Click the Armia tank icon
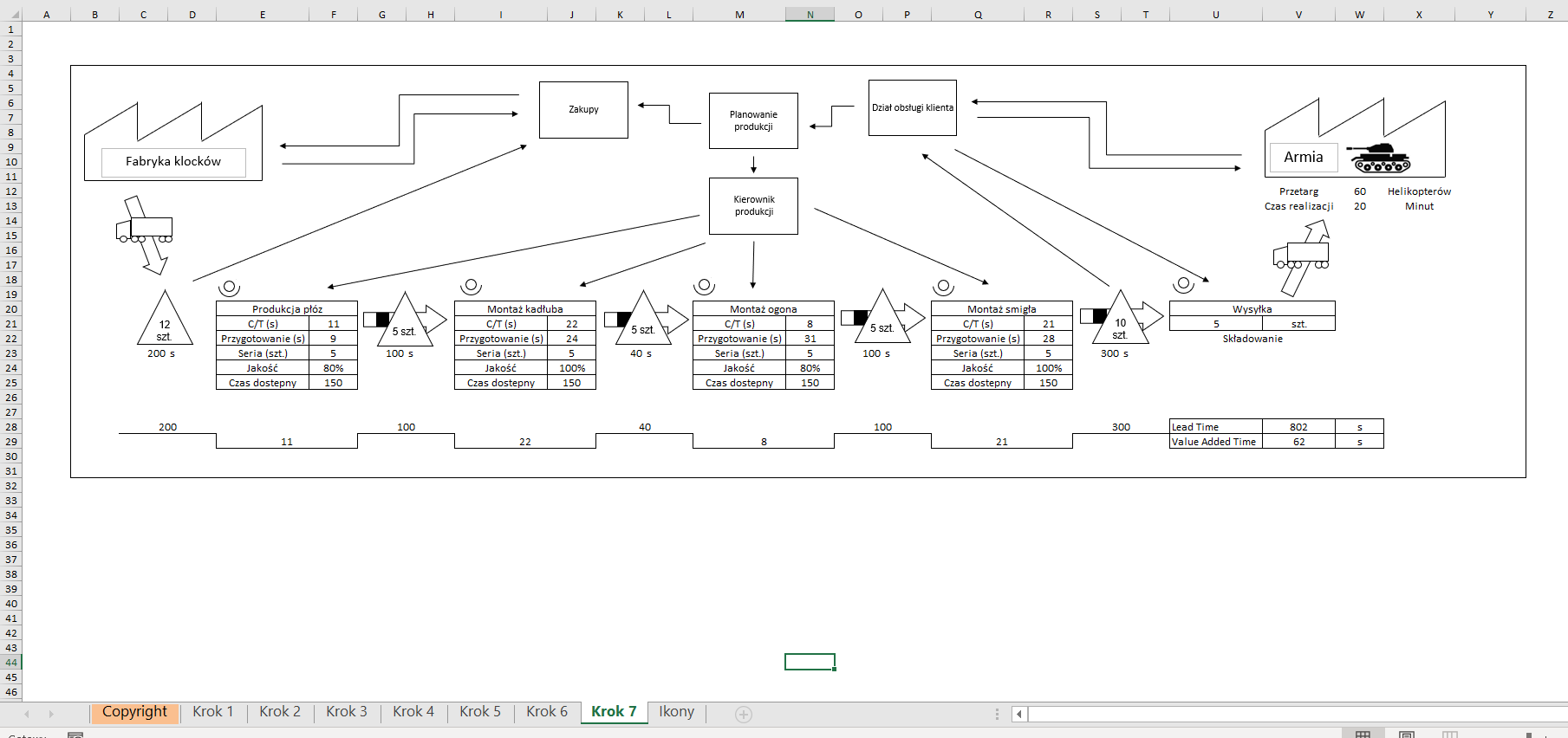Screen dimensions: 1568x738 pos(1381,158)
